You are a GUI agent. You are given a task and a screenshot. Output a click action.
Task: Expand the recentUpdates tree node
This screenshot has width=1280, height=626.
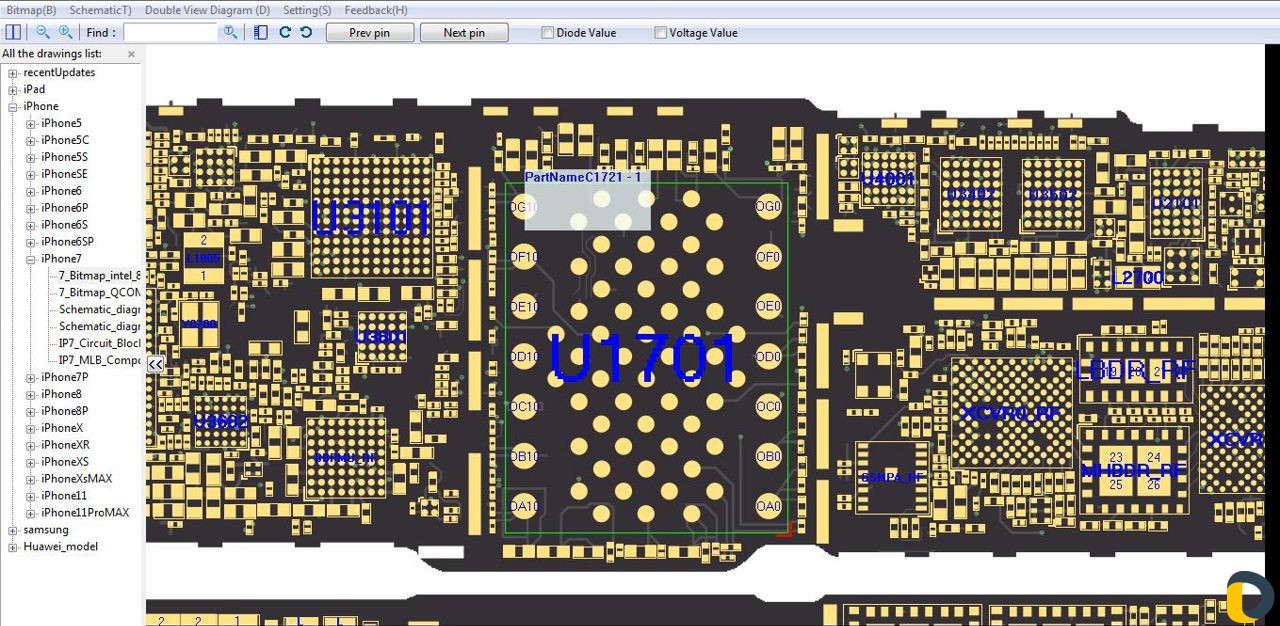13,73
